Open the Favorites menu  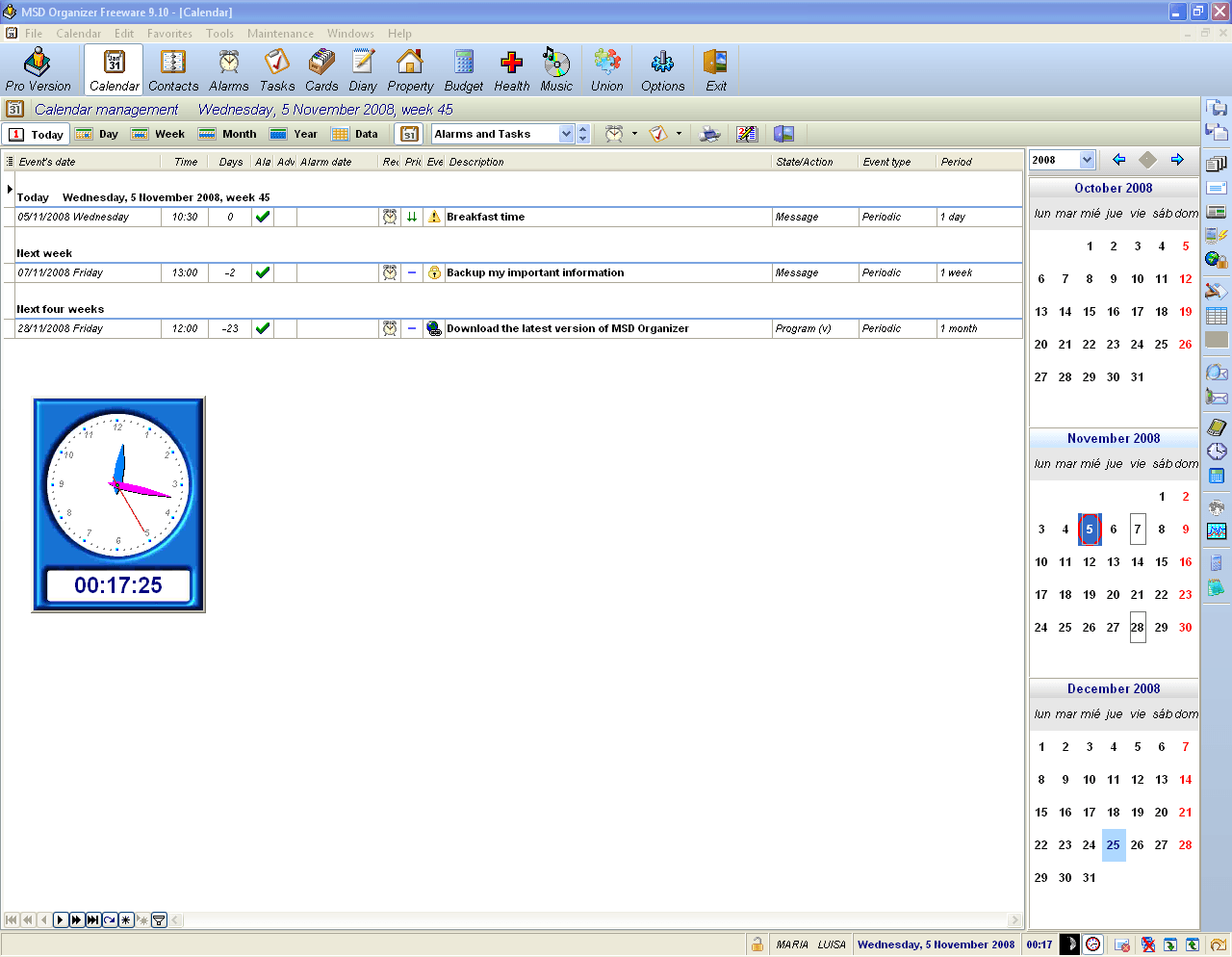pos(169,33)
